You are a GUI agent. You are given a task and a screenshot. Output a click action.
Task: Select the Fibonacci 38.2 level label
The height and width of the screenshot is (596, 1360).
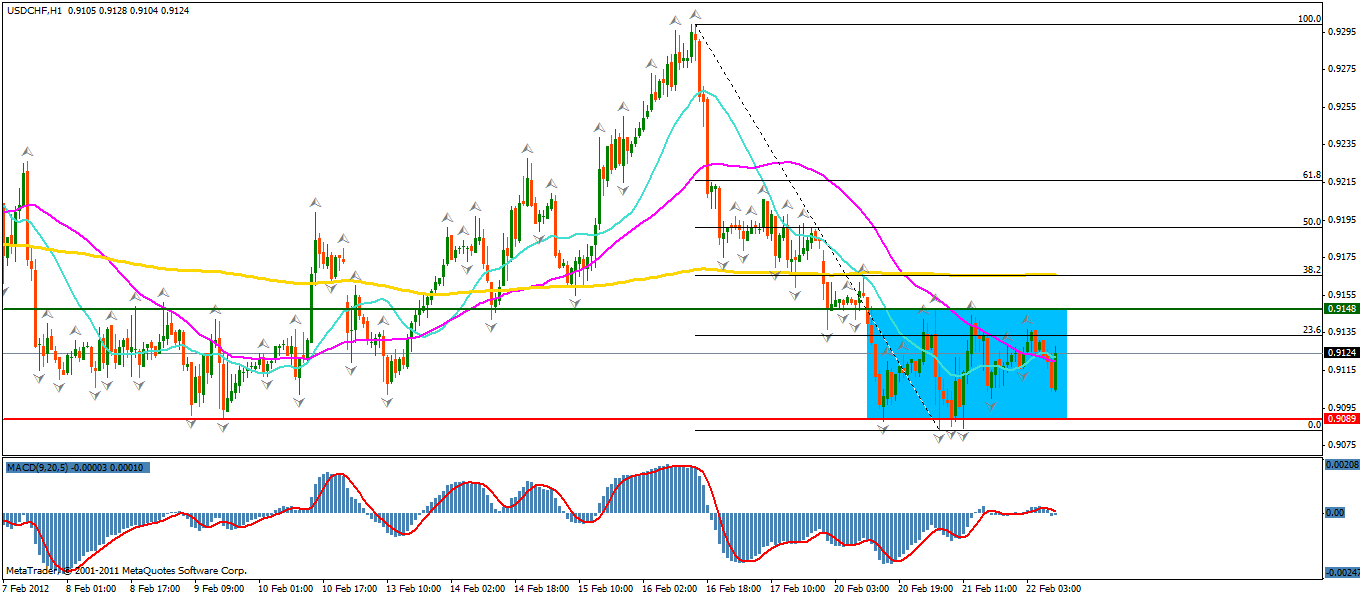click(x=1312, y=269)
